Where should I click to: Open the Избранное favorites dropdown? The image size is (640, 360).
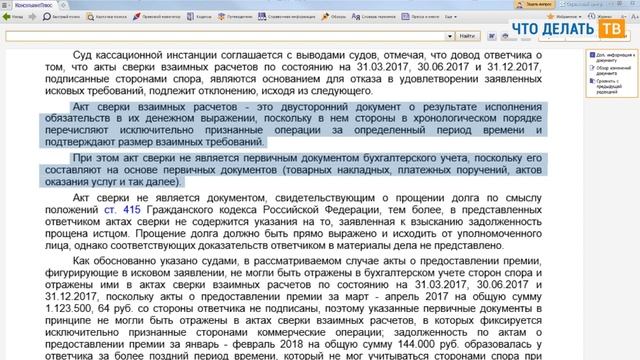tap(564, 17)
